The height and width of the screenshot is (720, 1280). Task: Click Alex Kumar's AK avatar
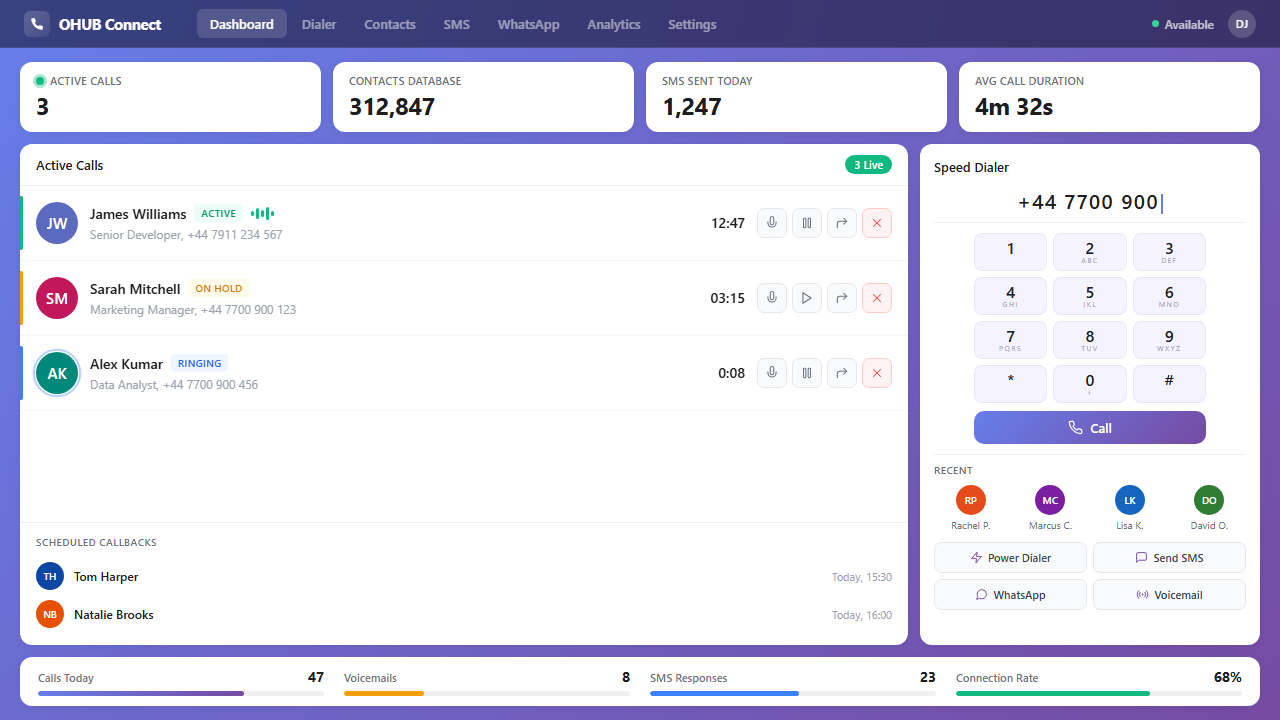[x=57, y=373]
